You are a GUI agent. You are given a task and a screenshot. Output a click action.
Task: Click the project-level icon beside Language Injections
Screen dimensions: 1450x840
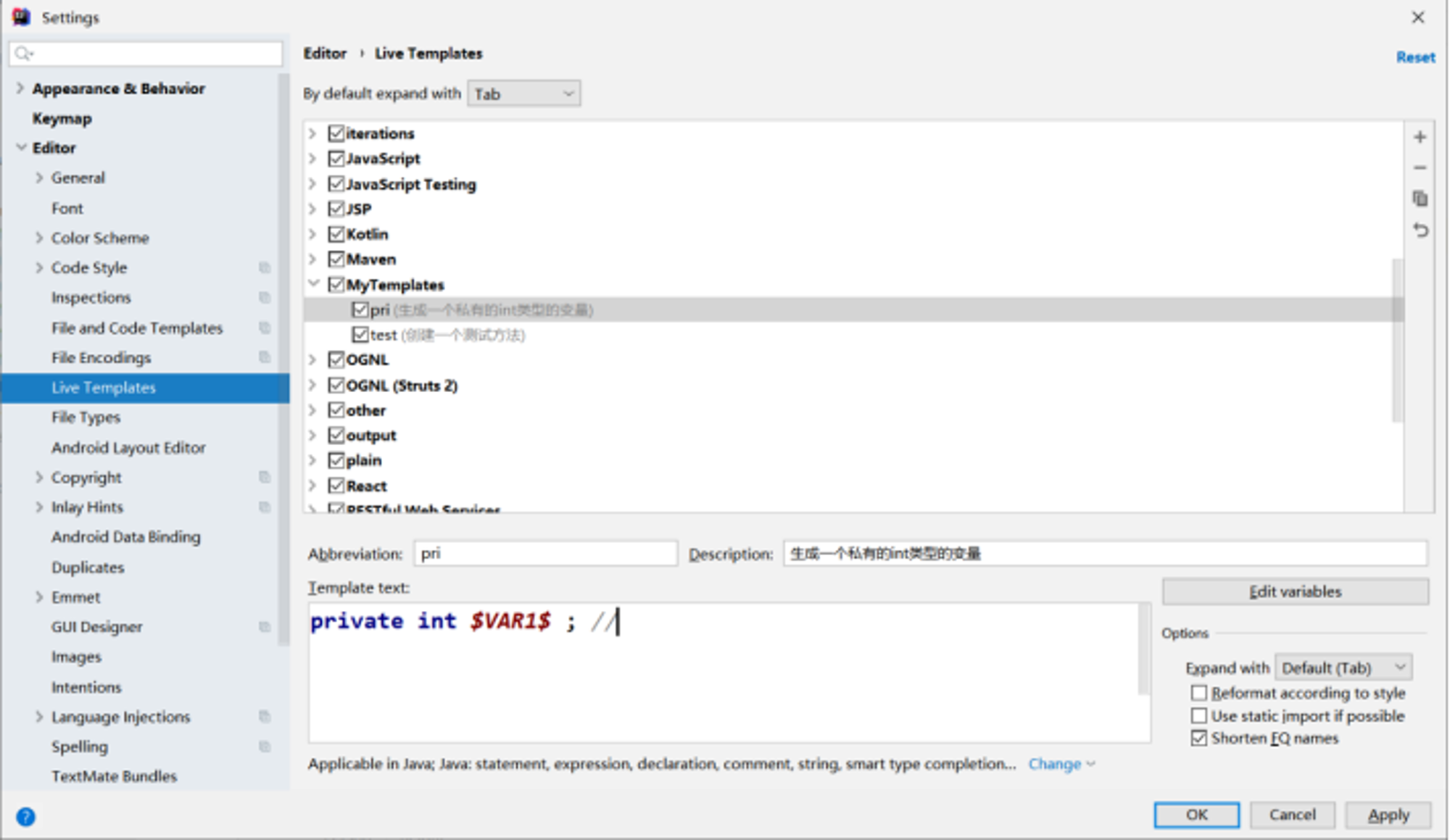[x=265, y=717]
